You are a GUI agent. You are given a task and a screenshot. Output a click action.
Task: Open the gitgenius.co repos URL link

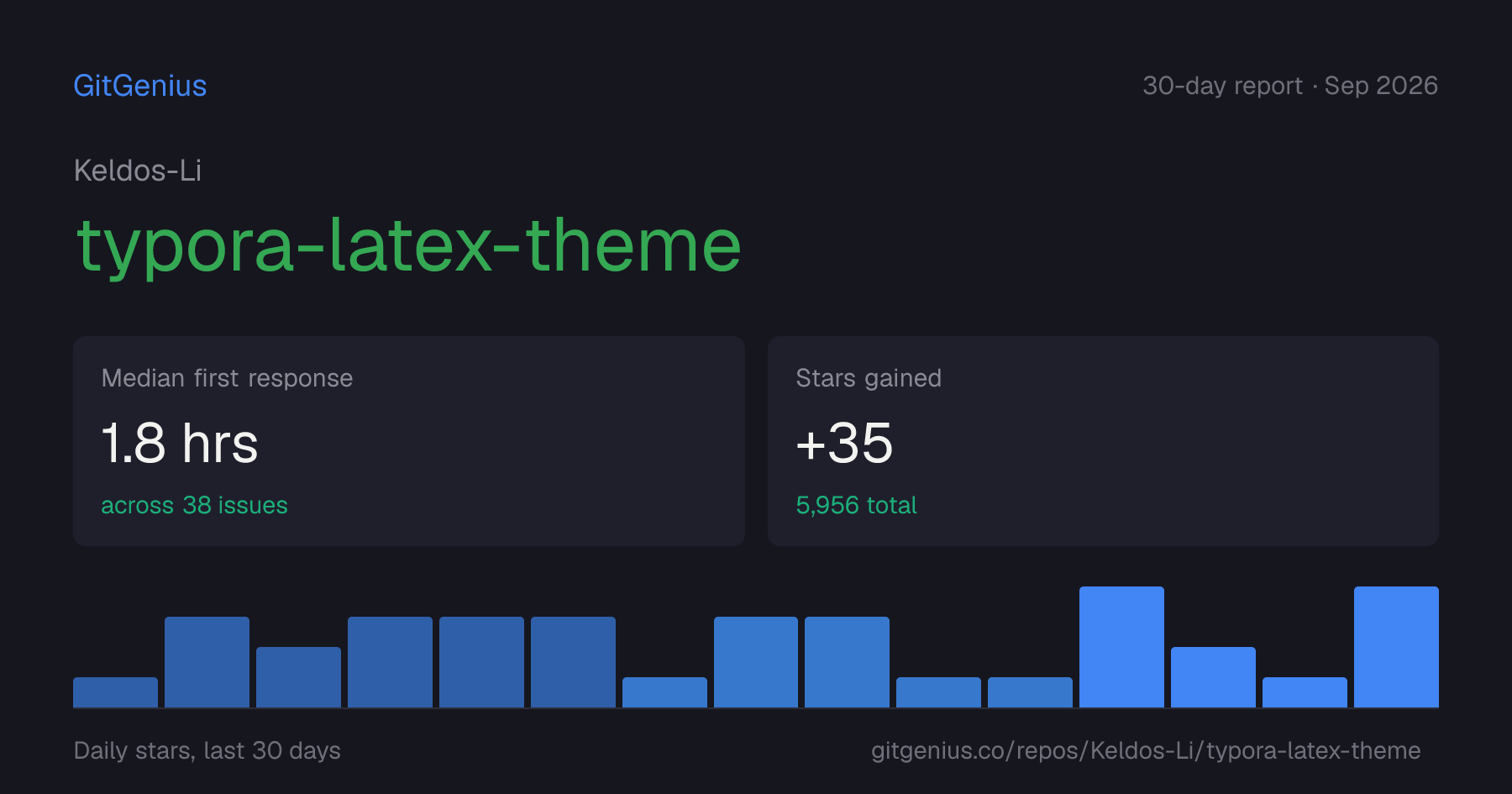1146,750
